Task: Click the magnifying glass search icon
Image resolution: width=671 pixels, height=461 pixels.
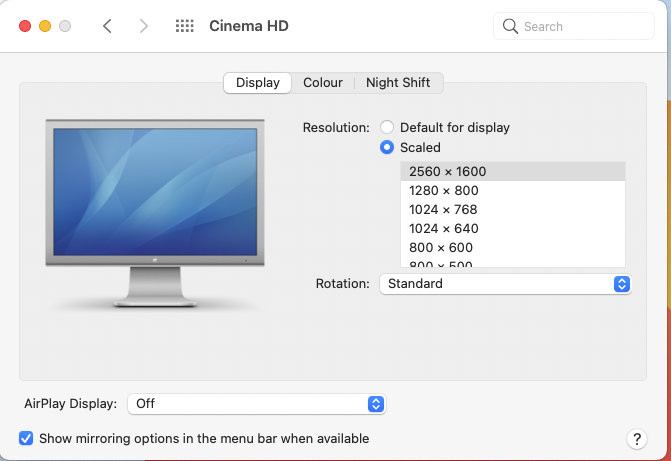Action: [510, 26]
